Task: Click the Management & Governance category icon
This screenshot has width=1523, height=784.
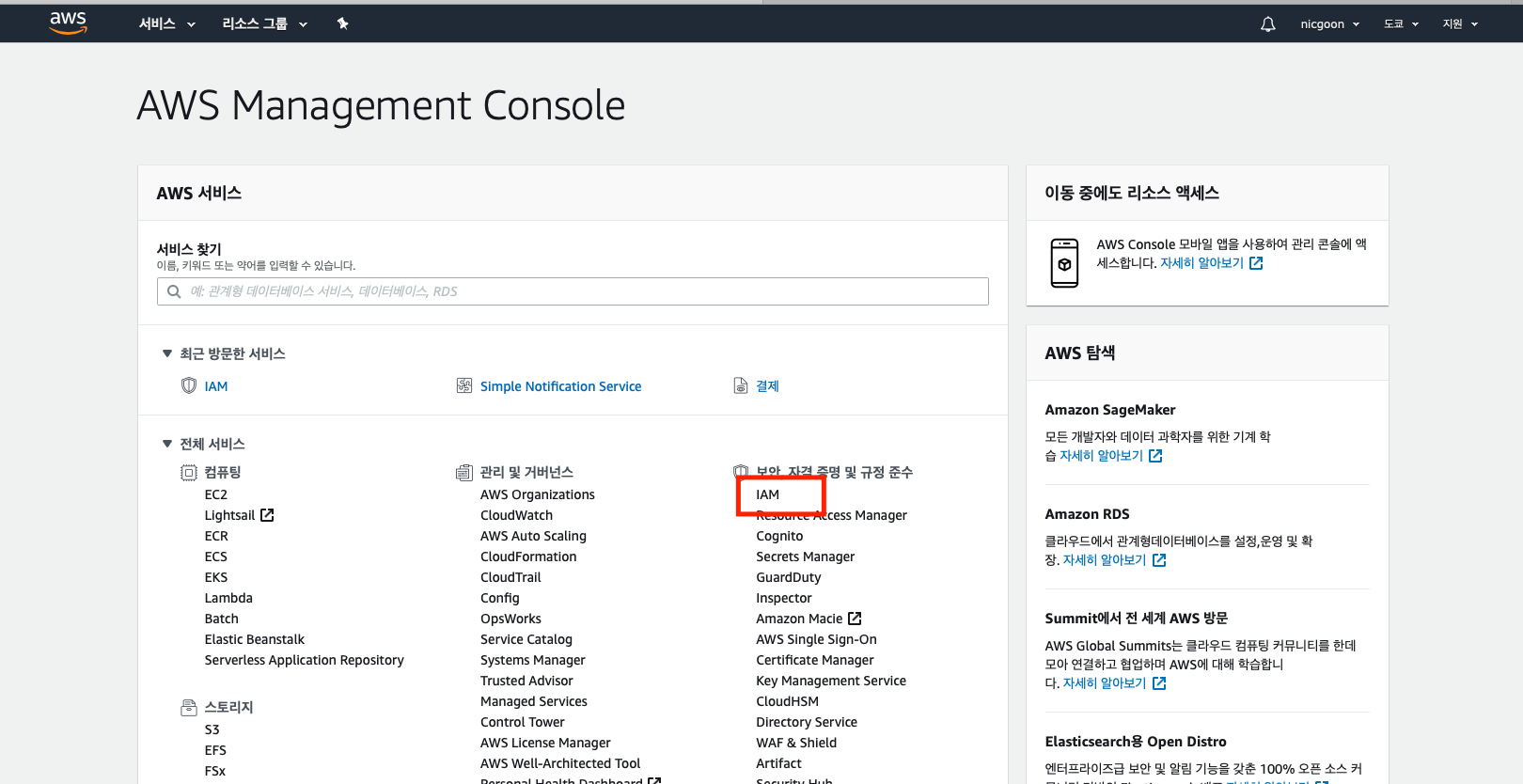Action: coord(464,472)
